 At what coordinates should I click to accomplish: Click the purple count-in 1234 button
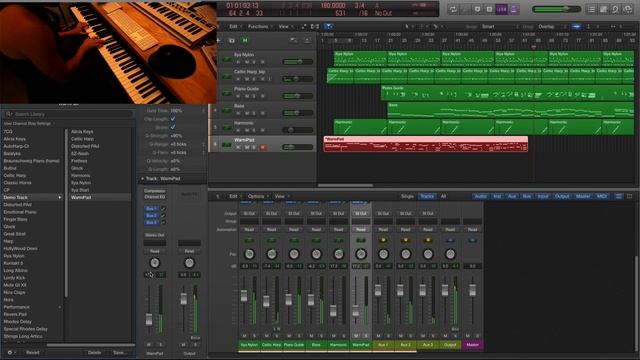click(x=502, y=9)
